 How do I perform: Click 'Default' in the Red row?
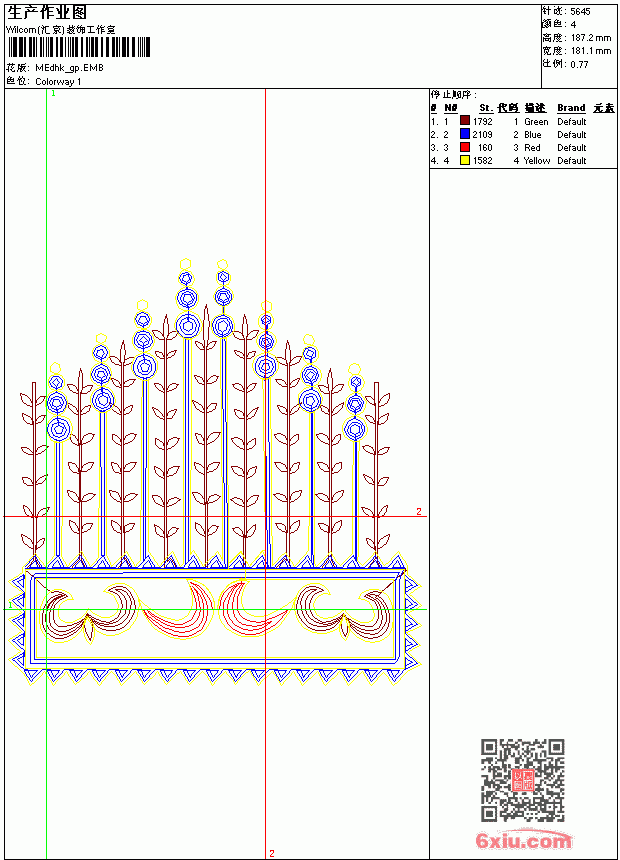(x=572, y=148)
